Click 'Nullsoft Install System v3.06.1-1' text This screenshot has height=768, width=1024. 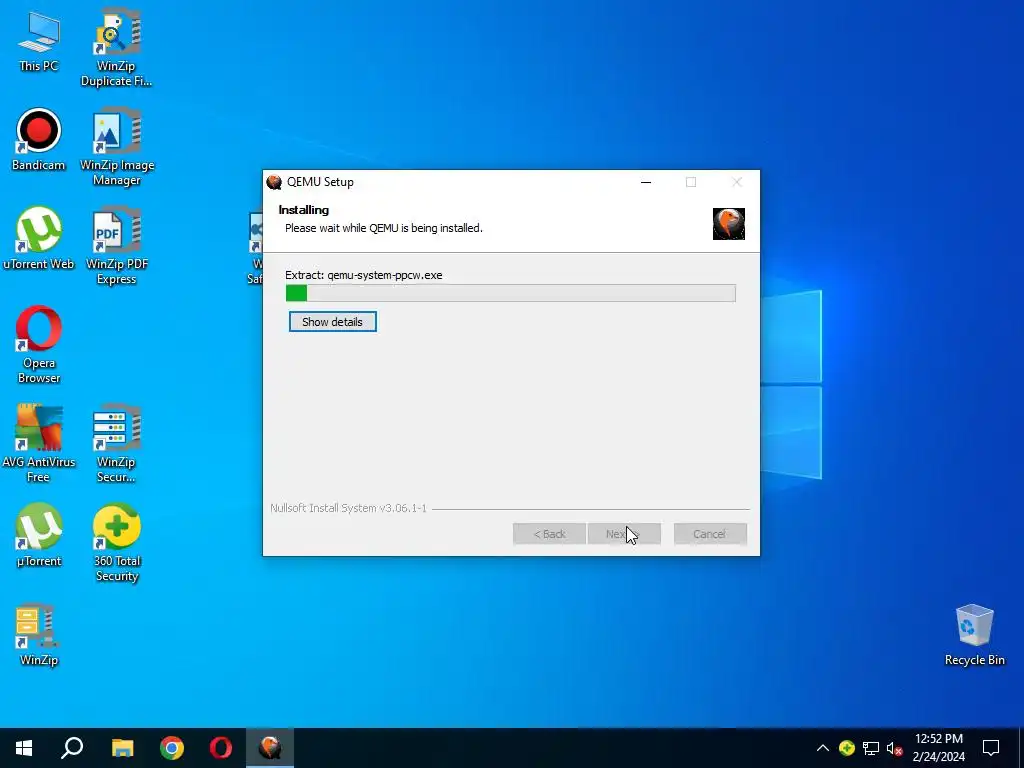(x=348, y=508)
